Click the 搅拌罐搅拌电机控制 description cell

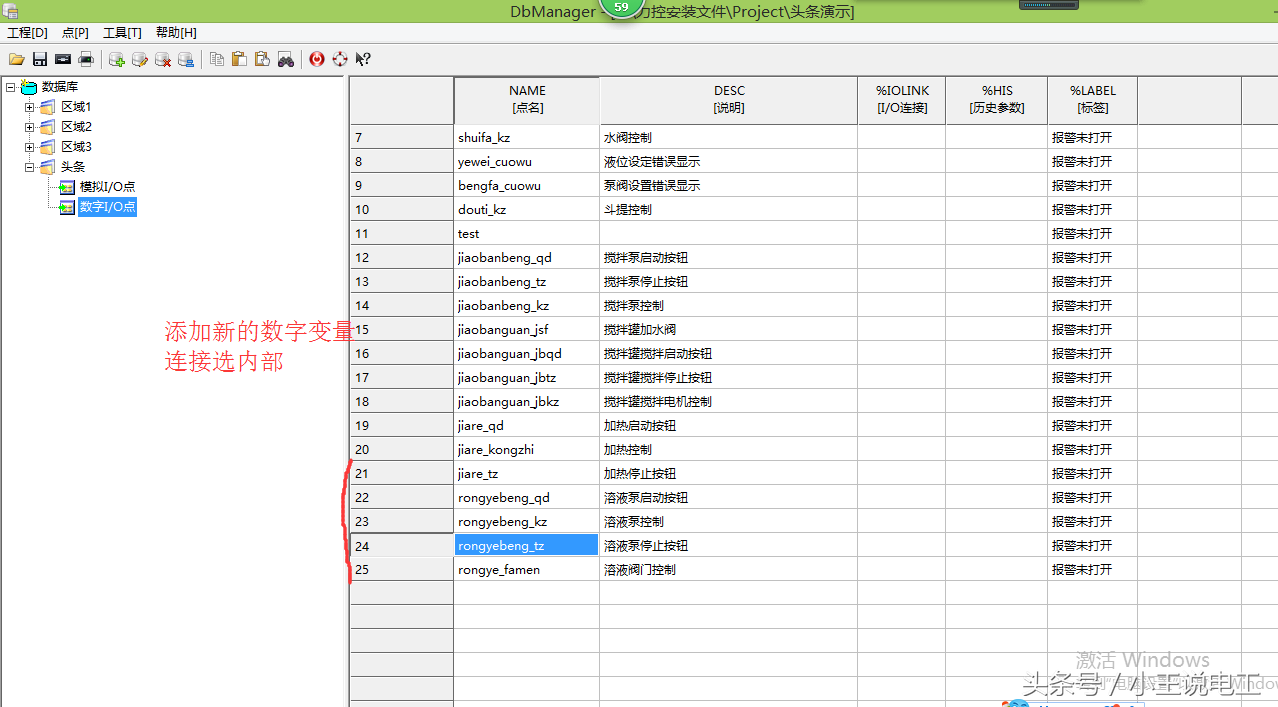(x=729, y=401)
